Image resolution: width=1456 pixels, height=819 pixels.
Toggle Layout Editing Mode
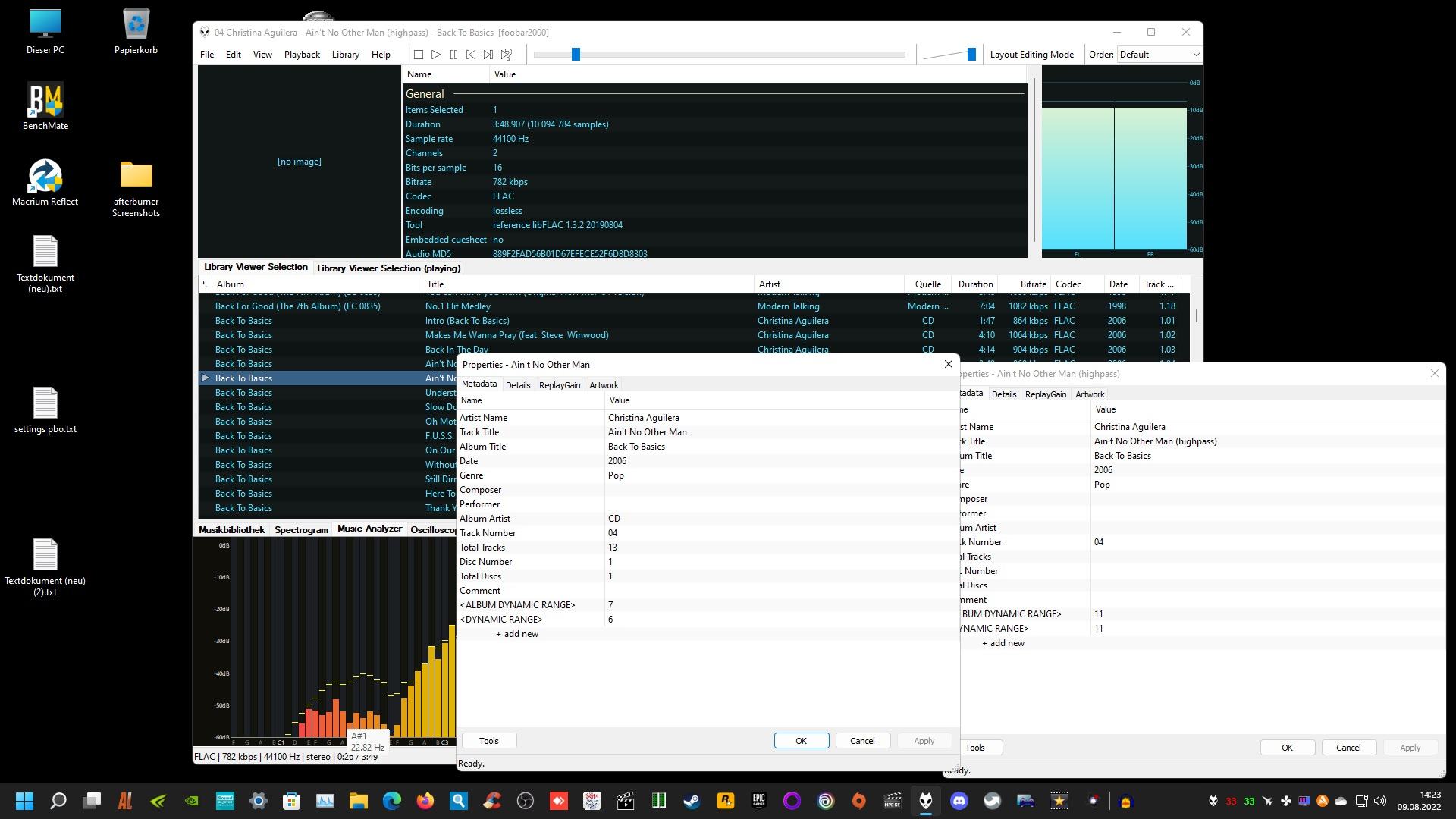coord(1032,55)
